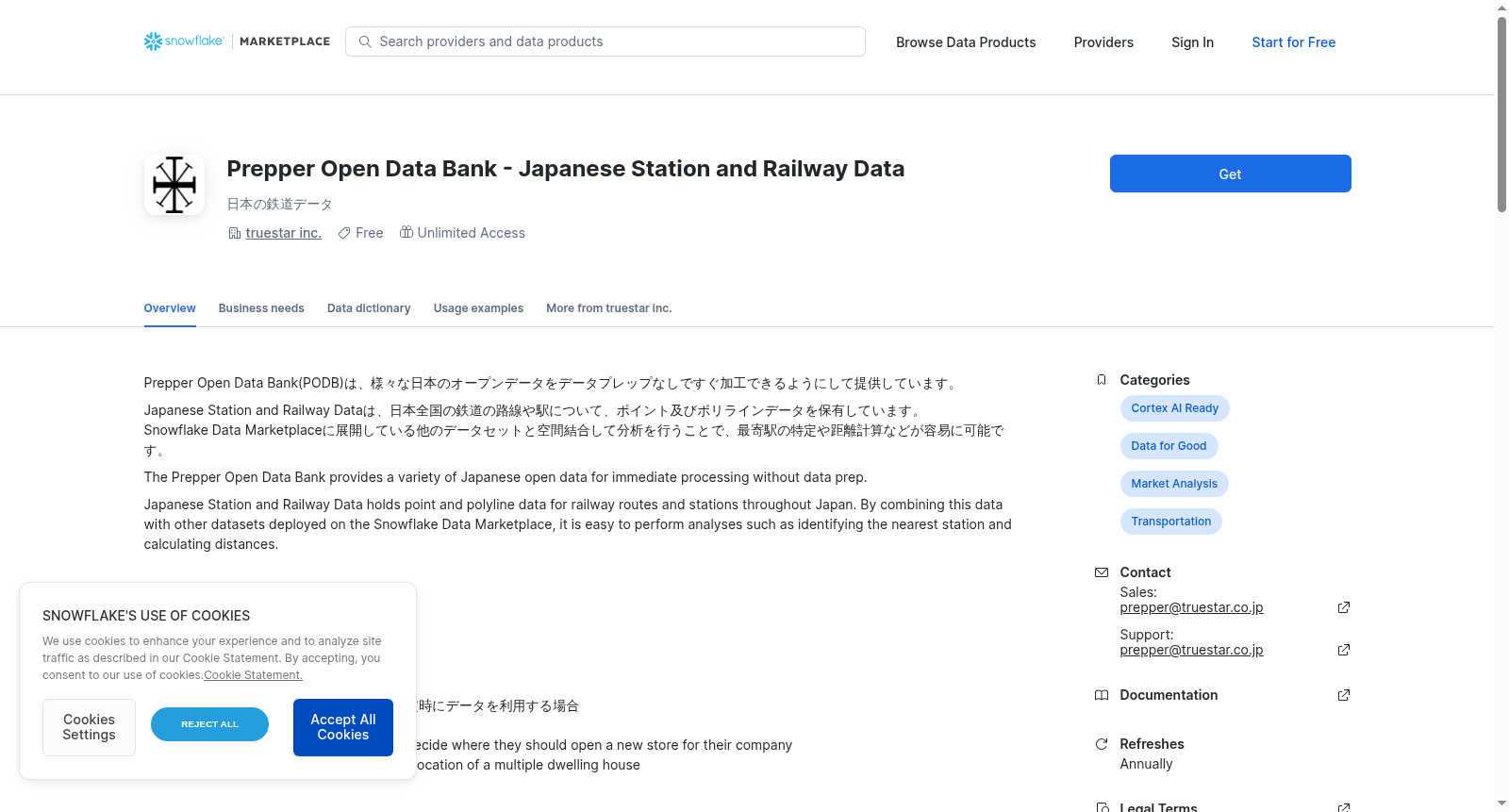Click the blue Get button
This screenshot has width=1509, height=812.
coord(1230,174)
